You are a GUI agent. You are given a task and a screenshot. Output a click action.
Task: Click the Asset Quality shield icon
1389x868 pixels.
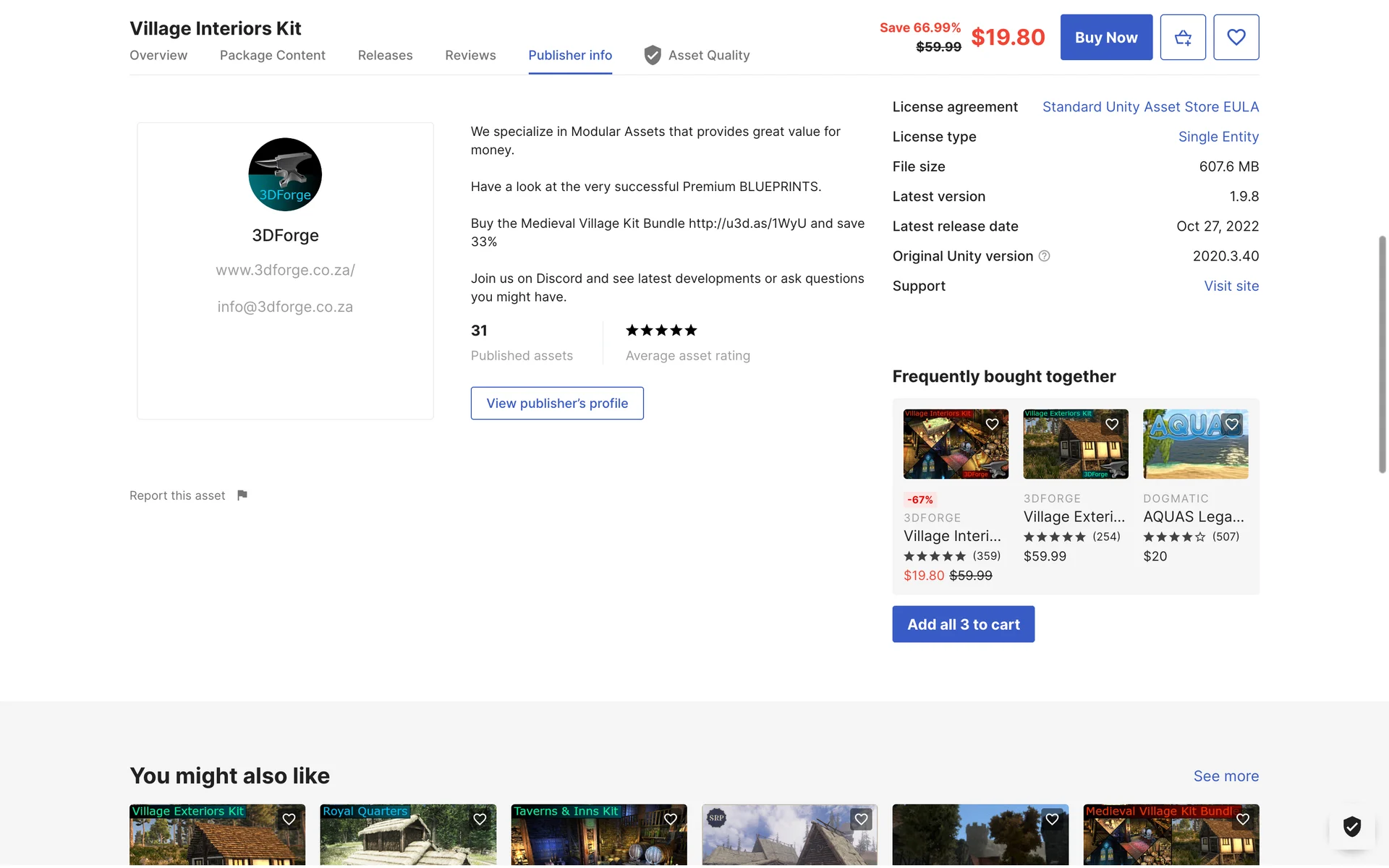pos(653,56)
